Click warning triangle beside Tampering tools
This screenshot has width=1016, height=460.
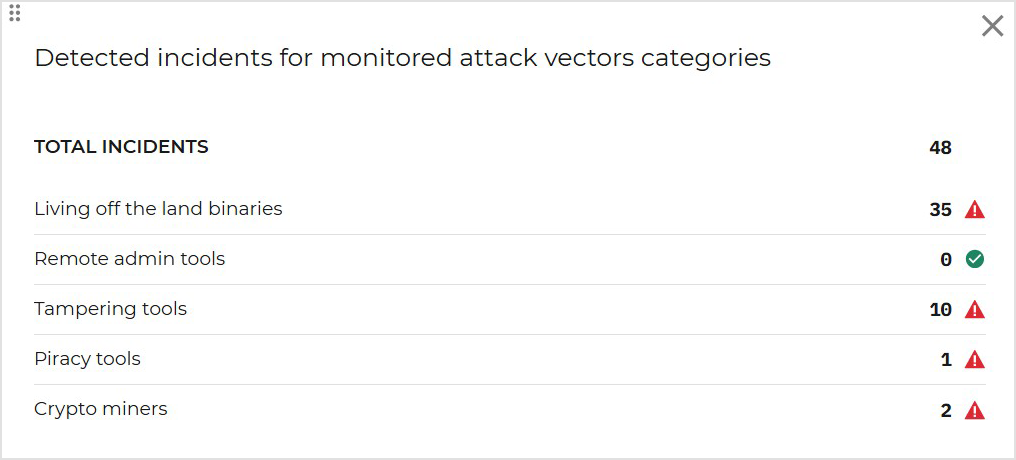[x=975, y=310]
